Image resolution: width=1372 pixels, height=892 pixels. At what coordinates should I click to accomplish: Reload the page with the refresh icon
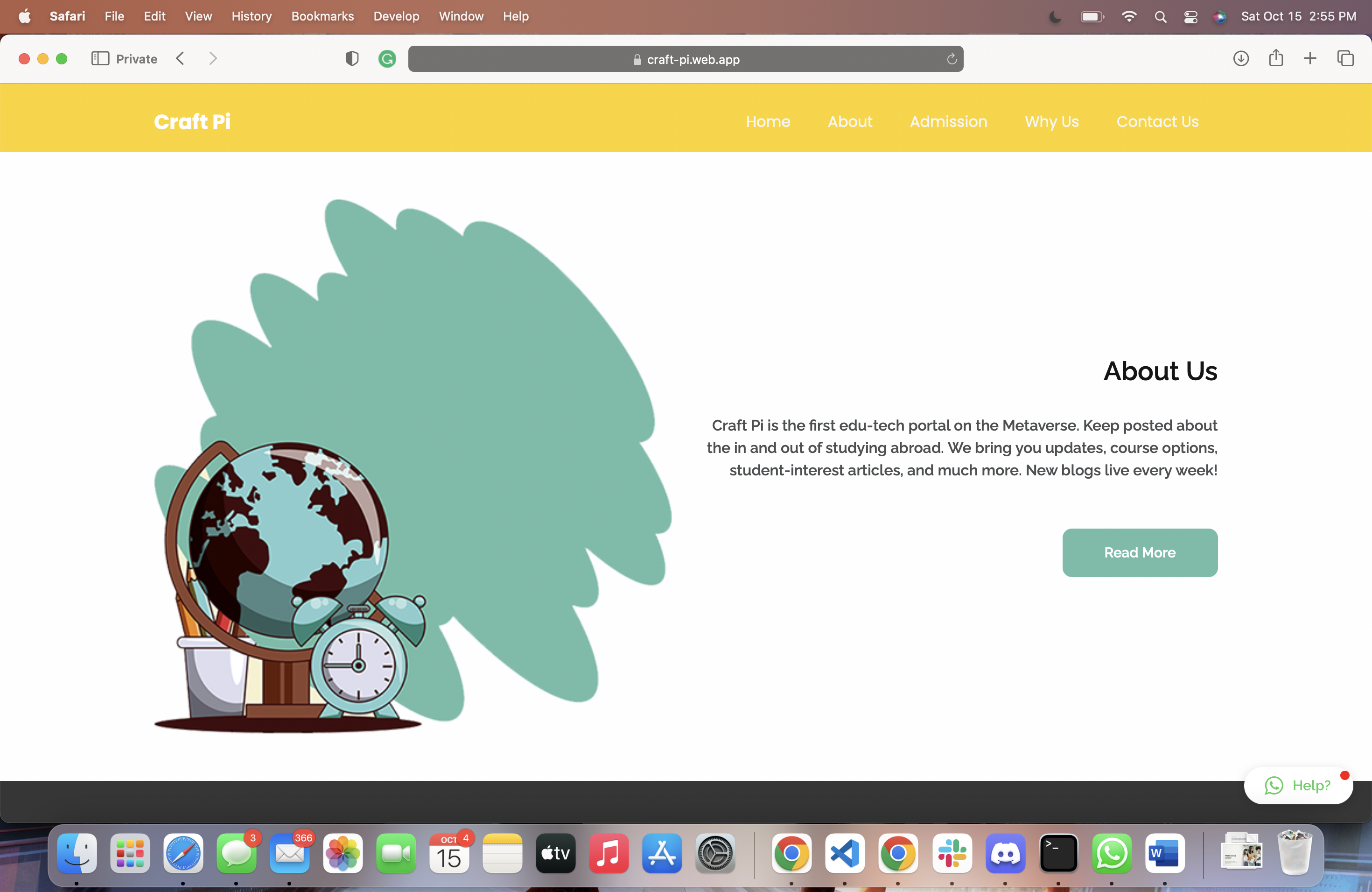951,59
